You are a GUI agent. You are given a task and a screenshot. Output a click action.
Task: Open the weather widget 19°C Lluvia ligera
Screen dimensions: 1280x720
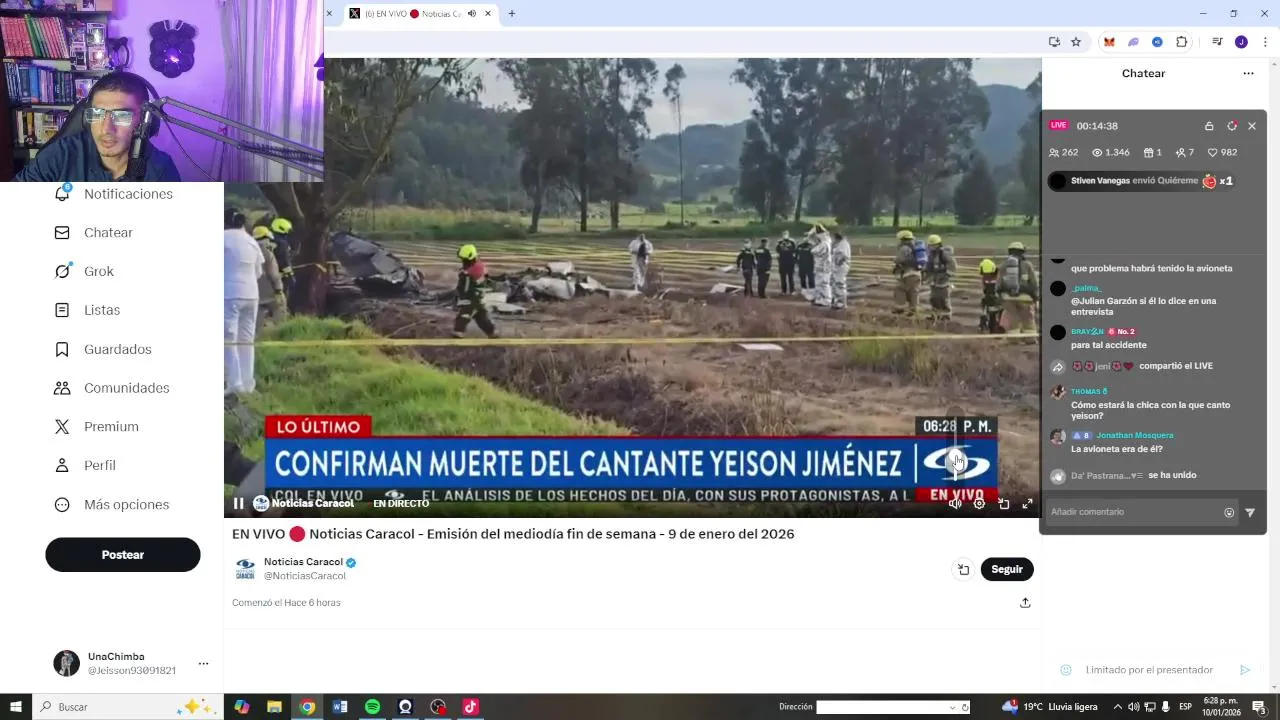pos(1049,707)
